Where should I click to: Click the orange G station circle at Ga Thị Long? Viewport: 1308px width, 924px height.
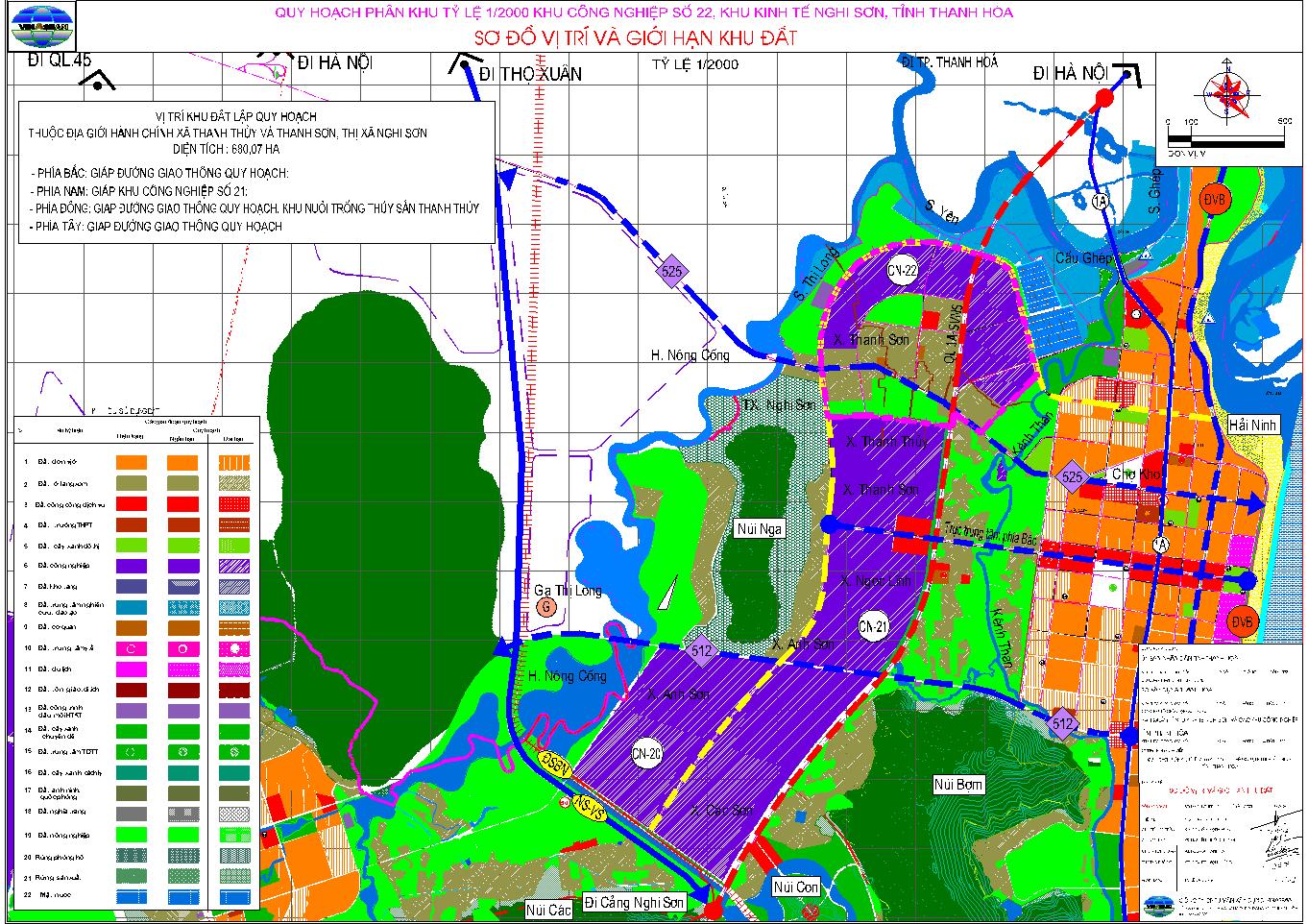click(545, 607)
